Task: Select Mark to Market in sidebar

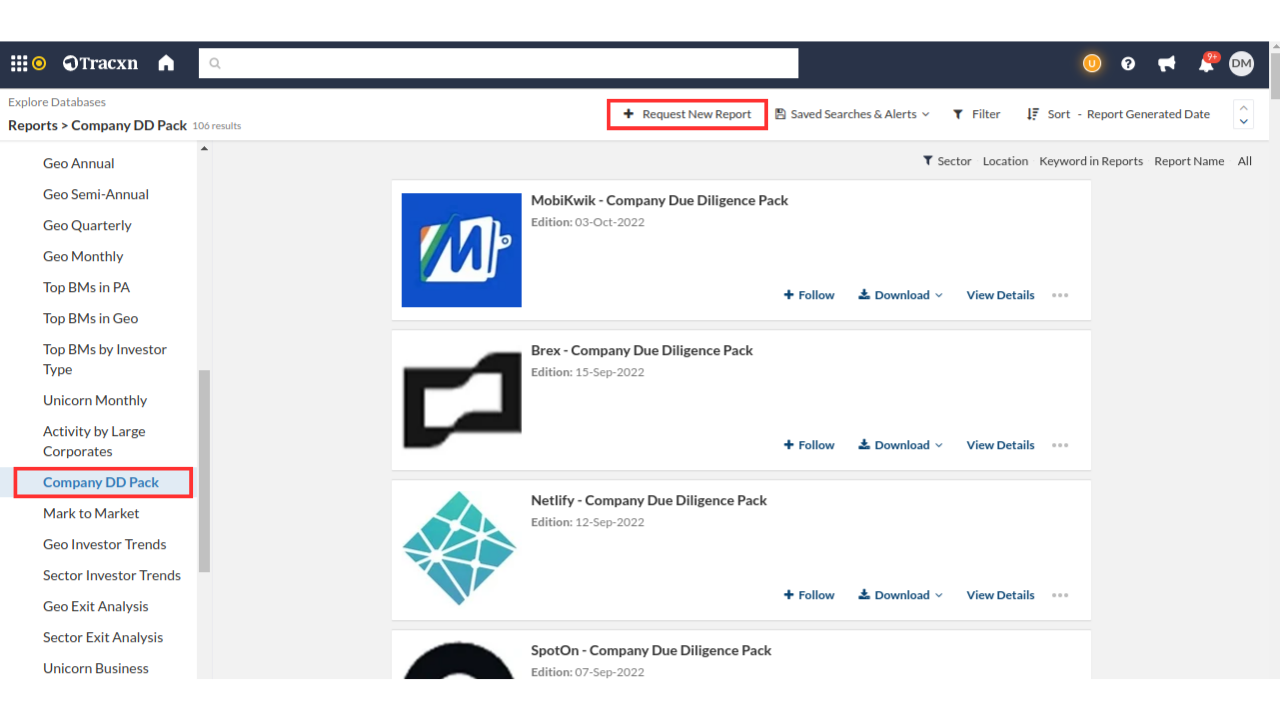Action: (x=91, y=513)
